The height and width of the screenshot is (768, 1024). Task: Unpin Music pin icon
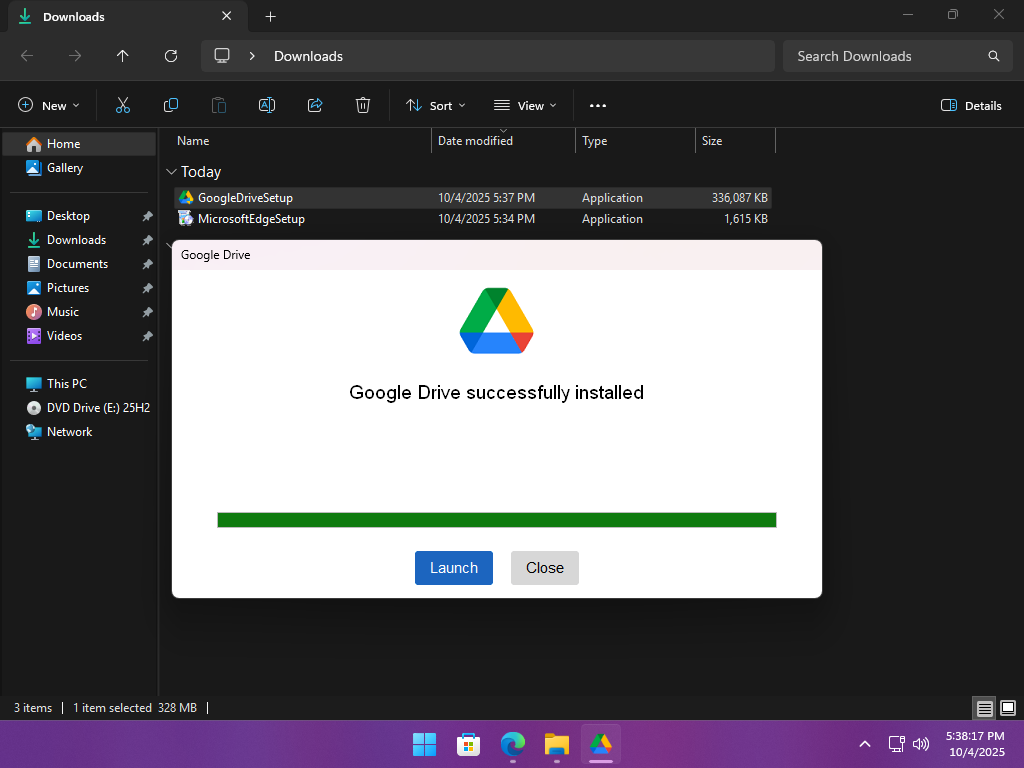tap(148, 312)
